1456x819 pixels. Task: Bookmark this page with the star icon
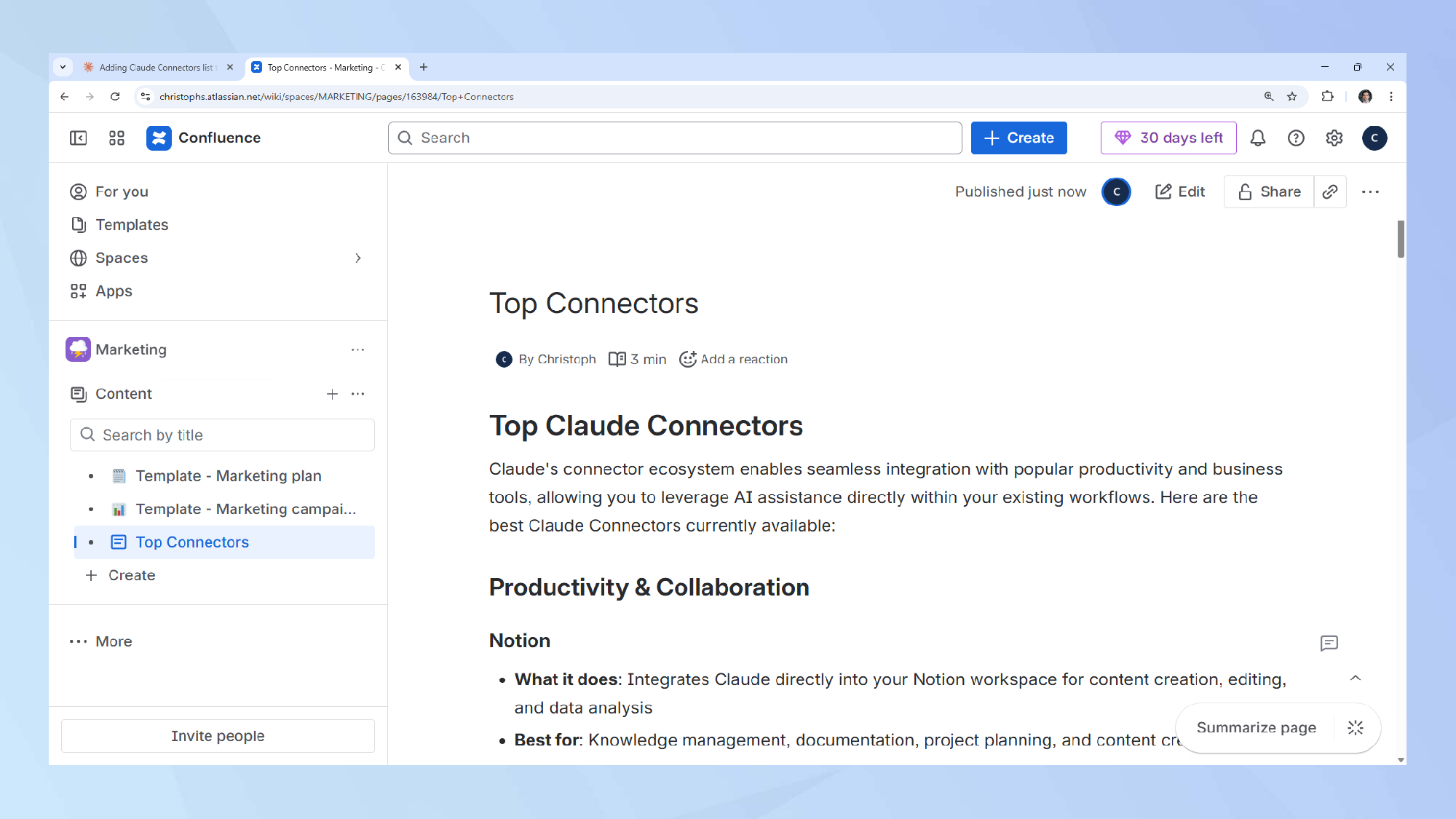(x=1292, y=97)
